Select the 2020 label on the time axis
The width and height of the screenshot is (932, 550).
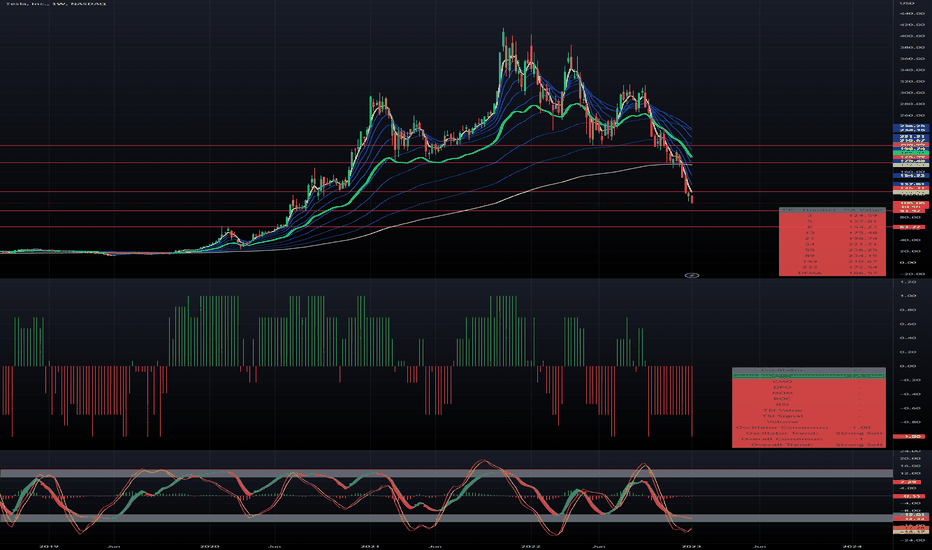209,546
